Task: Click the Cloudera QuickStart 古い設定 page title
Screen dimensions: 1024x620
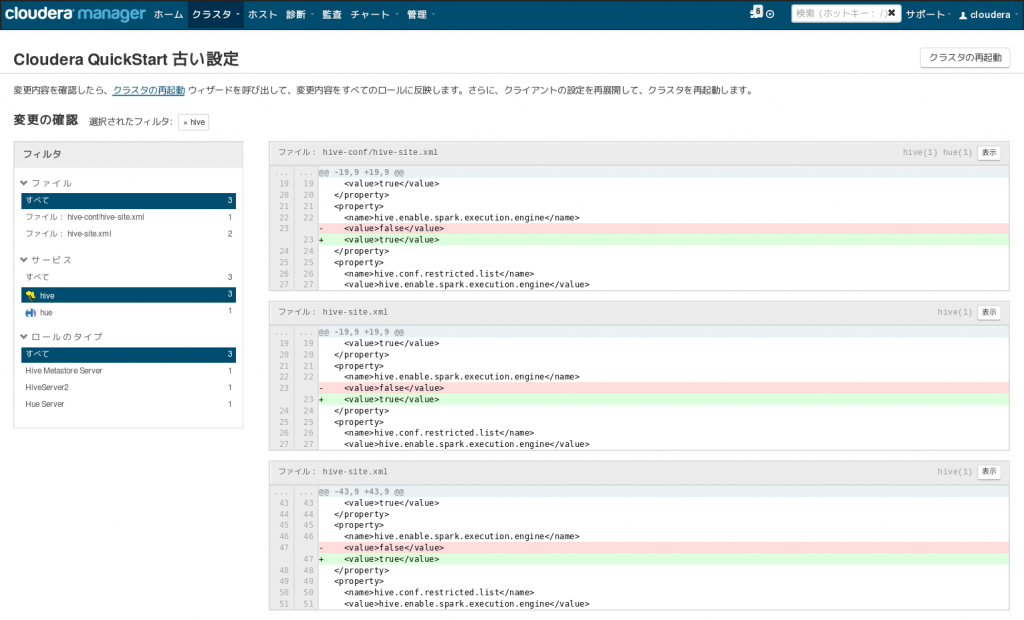Action: [126, 59]
